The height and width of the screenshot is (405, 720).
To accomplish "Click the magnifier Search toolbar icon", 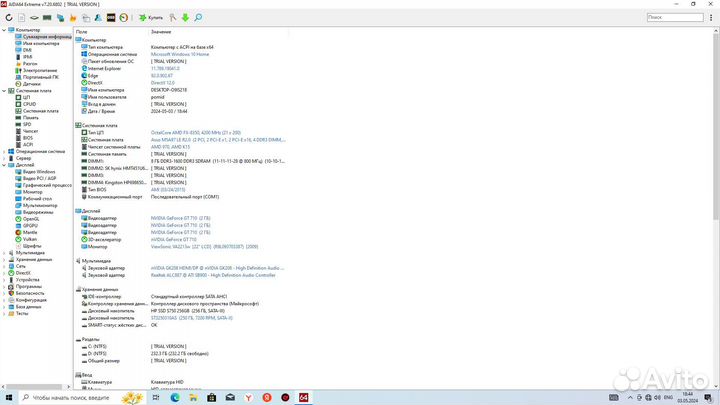I will [198, 18].
